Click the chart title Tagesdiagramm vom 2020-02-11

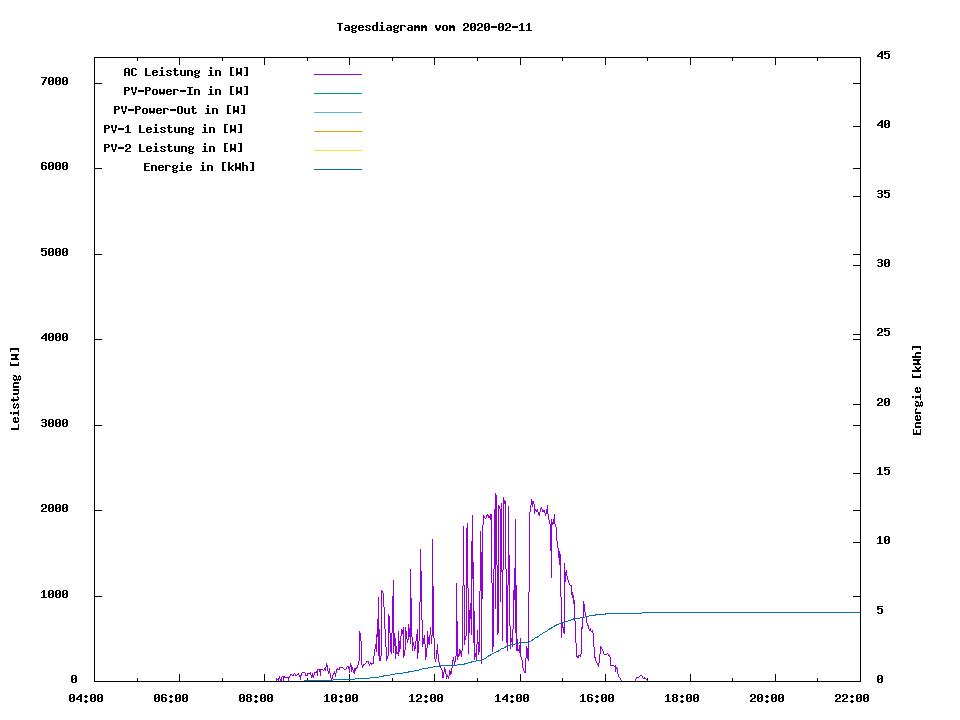point(434,27)
